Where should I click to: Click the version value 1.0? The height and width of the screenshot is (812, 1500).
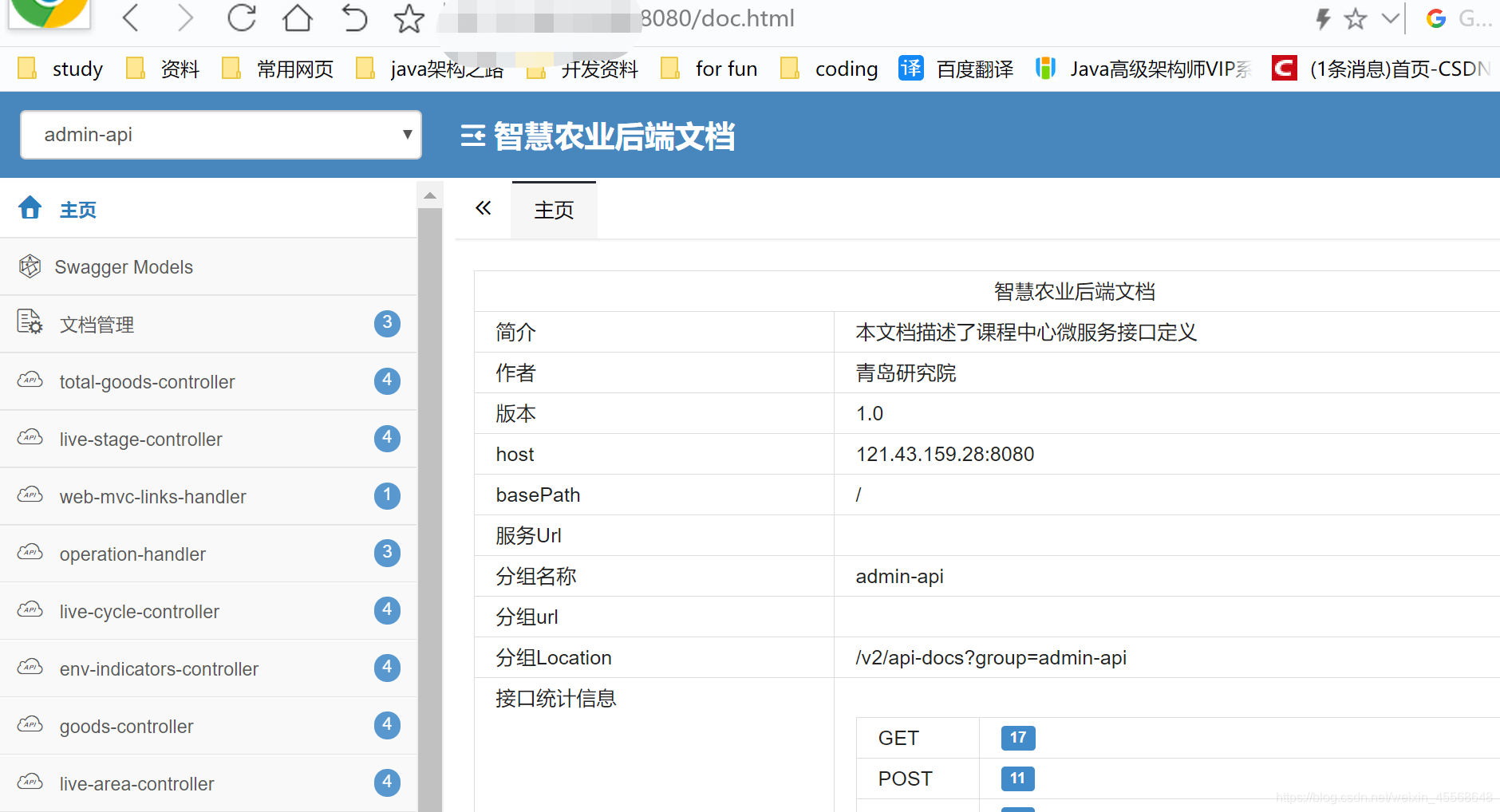(x=869, y=413)
